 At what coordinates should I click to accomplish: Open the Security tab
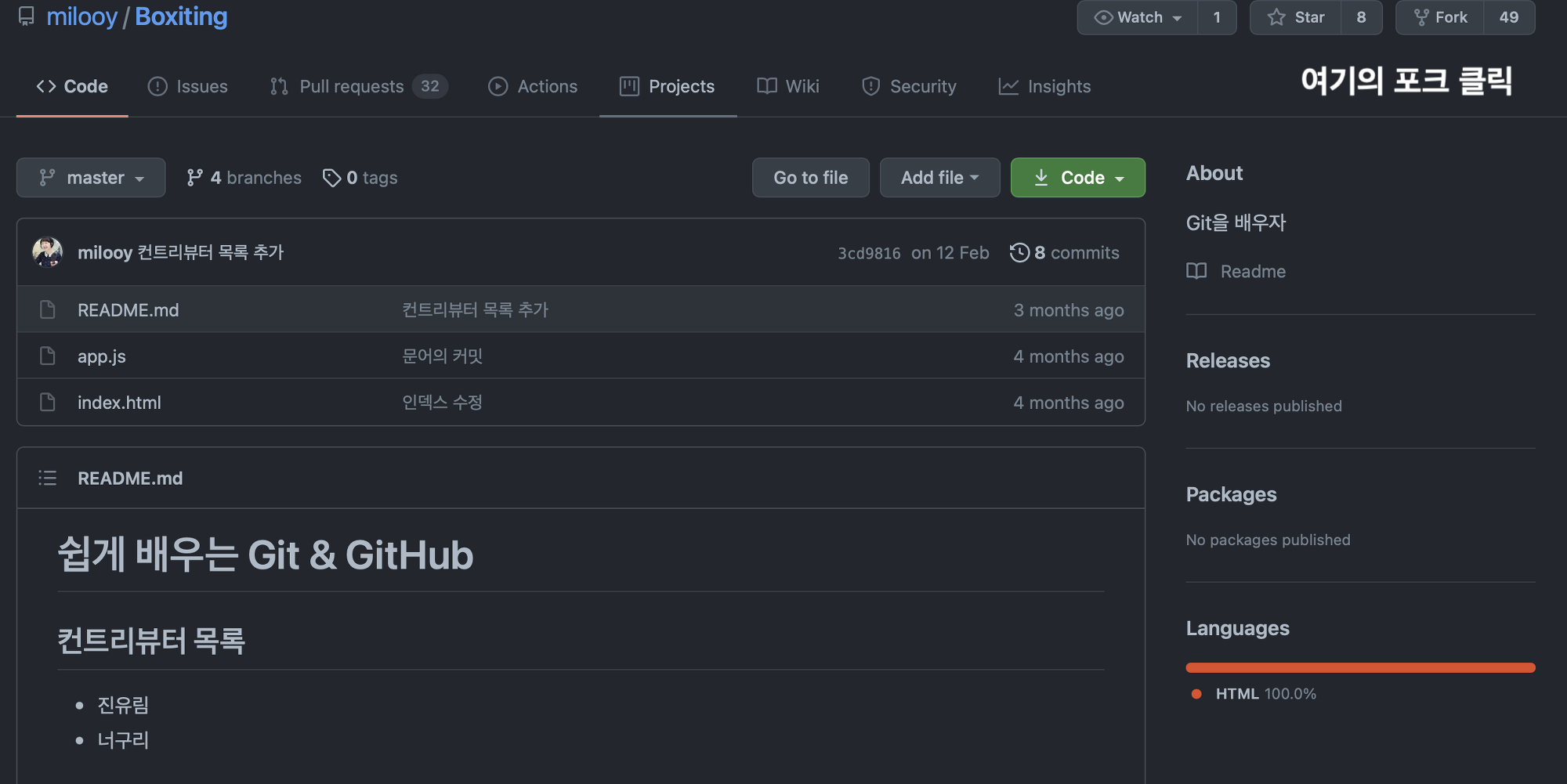click(x=909, y=86)
